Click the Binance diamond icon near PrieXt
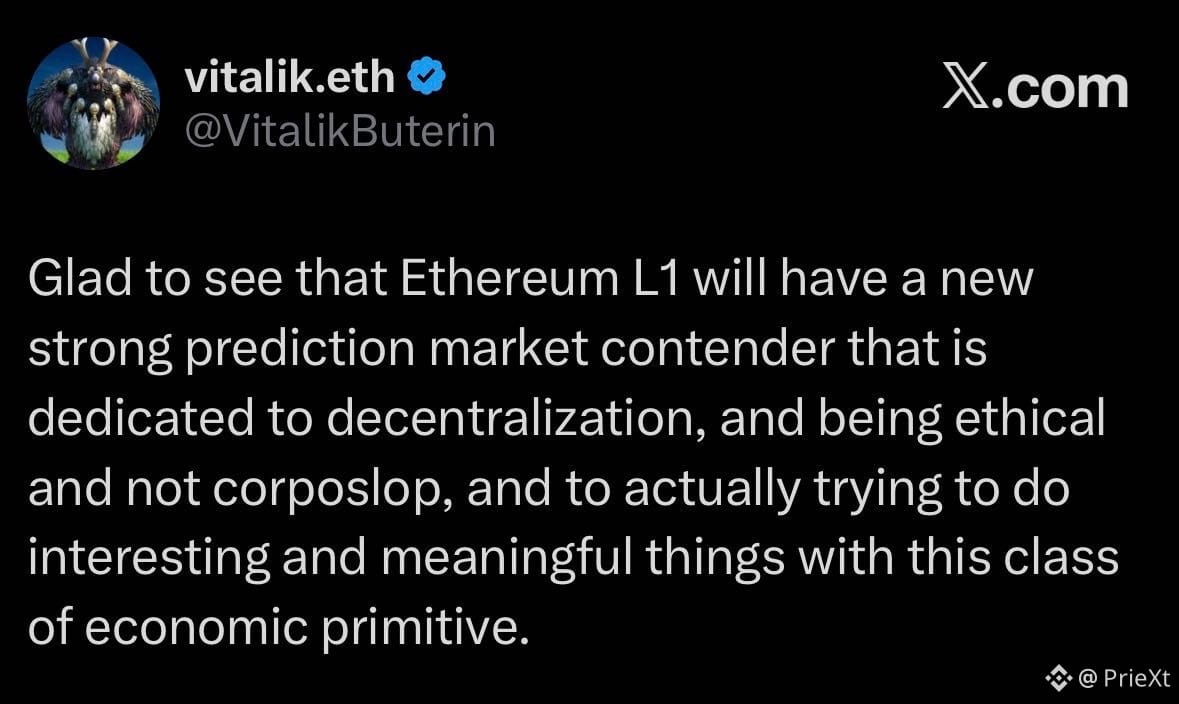This screenshot has height=704, width=1179. [1058, 678]
